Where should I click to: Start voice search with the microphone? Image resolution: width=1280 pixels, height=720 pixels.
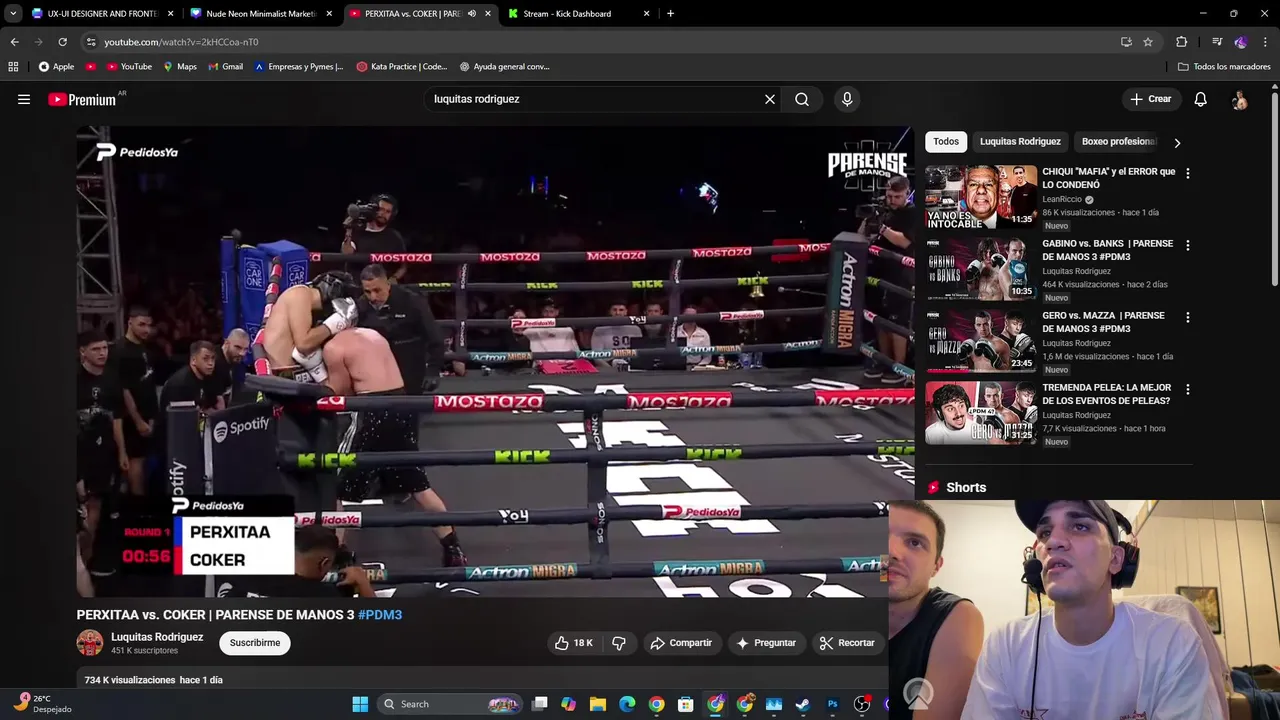point(847,99)
